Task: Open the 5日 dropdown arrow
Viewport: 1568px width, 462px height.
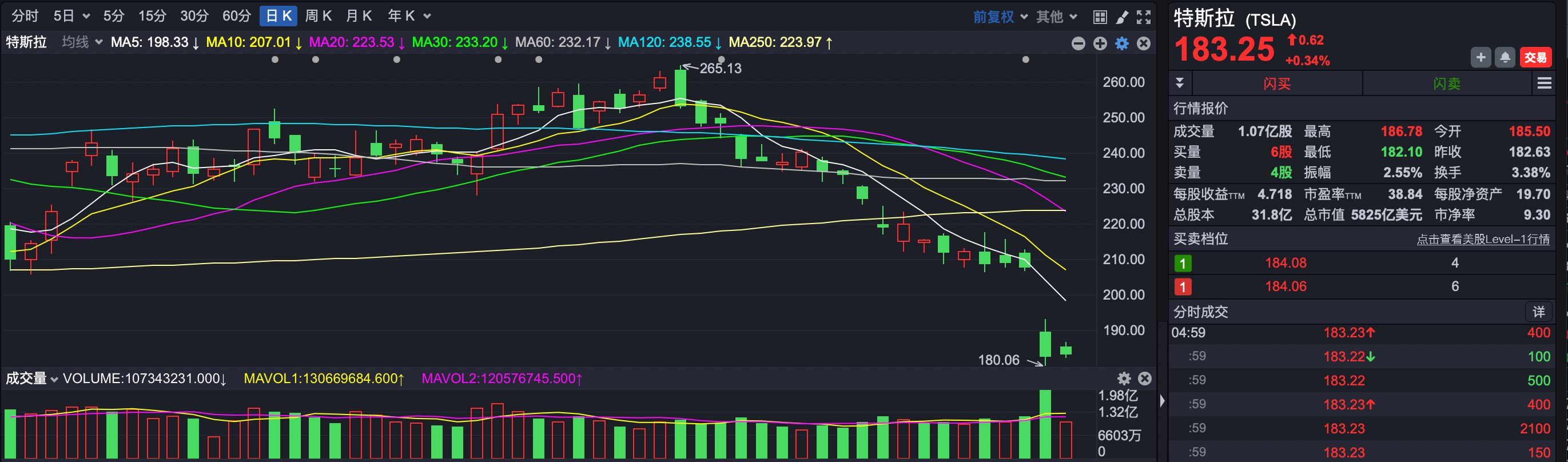Action: pos(86,17)
